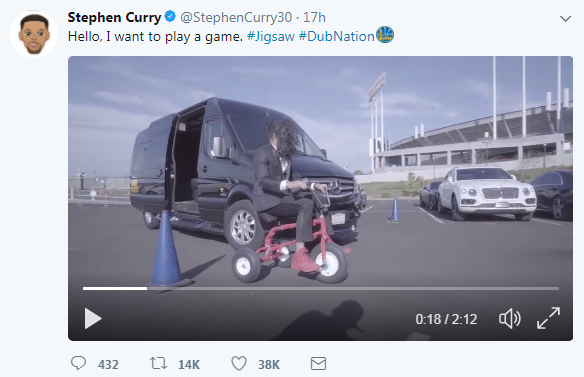Mute the video sound
Screen dimensions: 584x377
[x=510, y=319]
